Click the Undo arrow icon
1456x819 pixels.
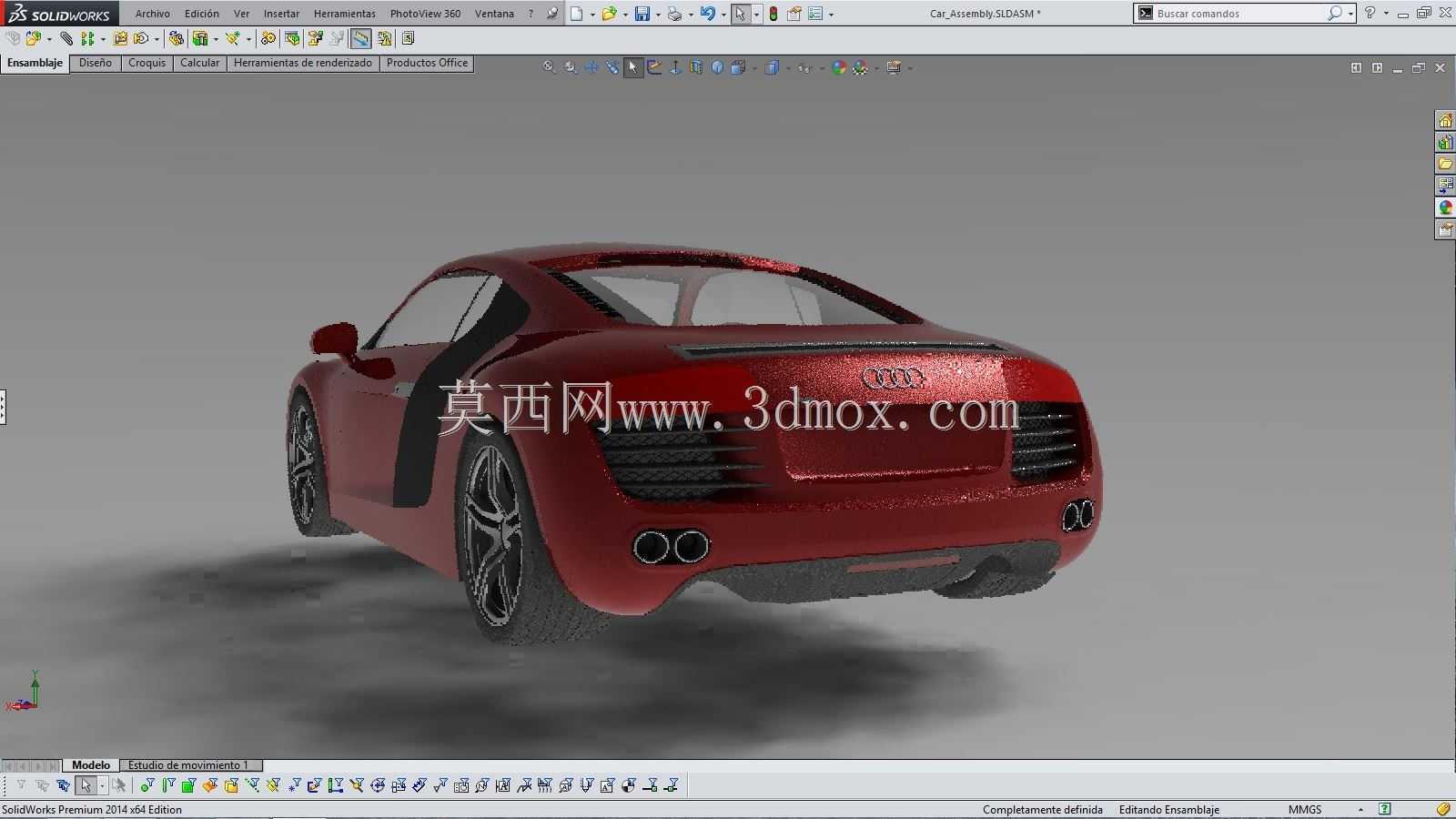(x=707, y=14)
